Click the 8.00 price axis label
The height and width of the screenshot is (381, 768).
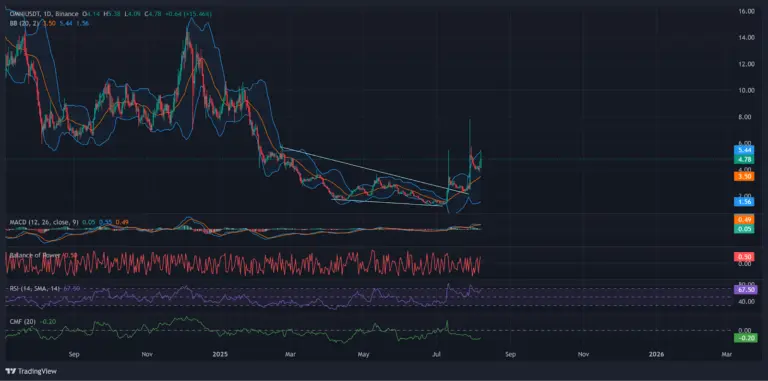tap(746, 117)
